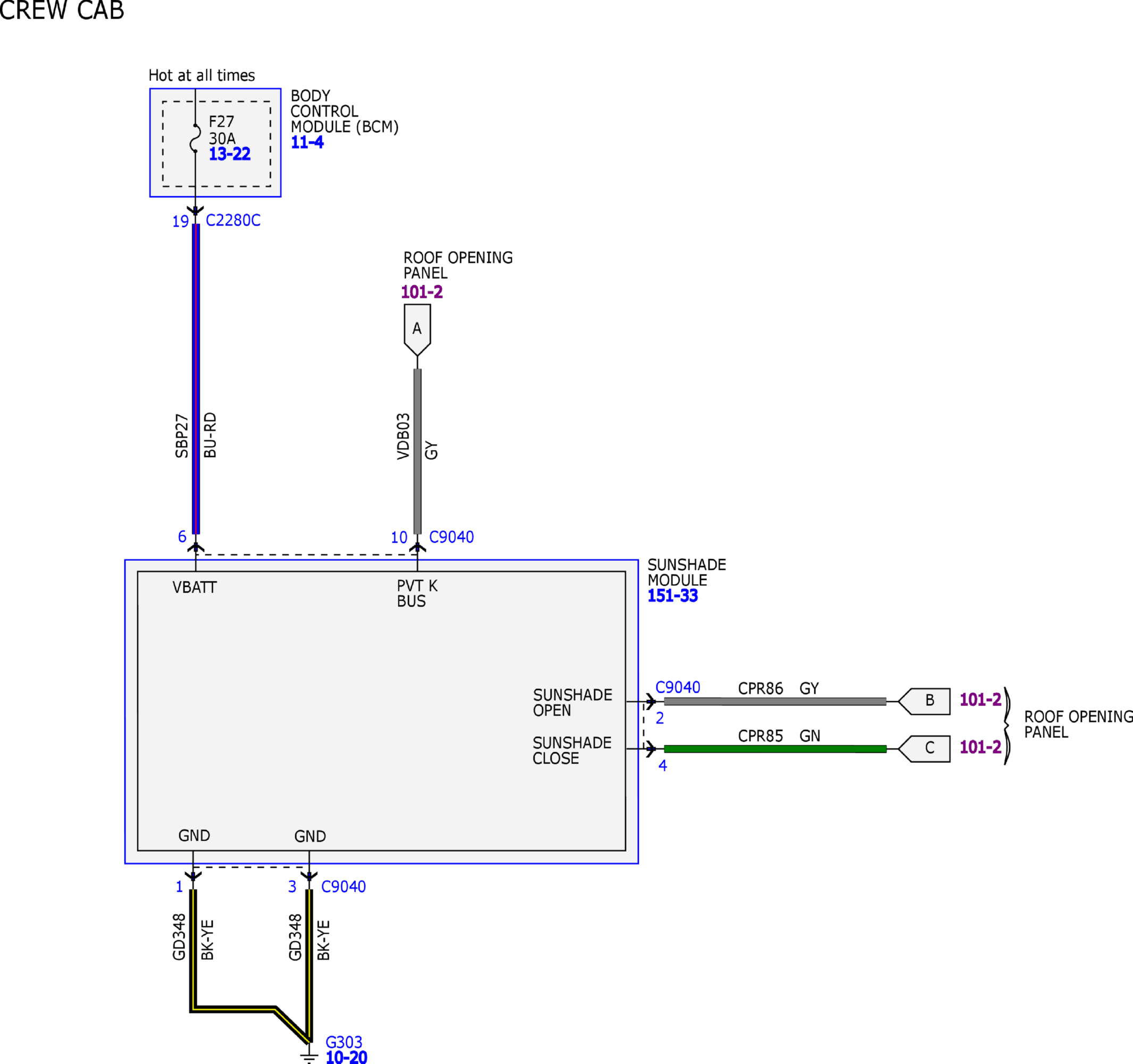Select the off-page connector A symbol

[x=417, y=330]
